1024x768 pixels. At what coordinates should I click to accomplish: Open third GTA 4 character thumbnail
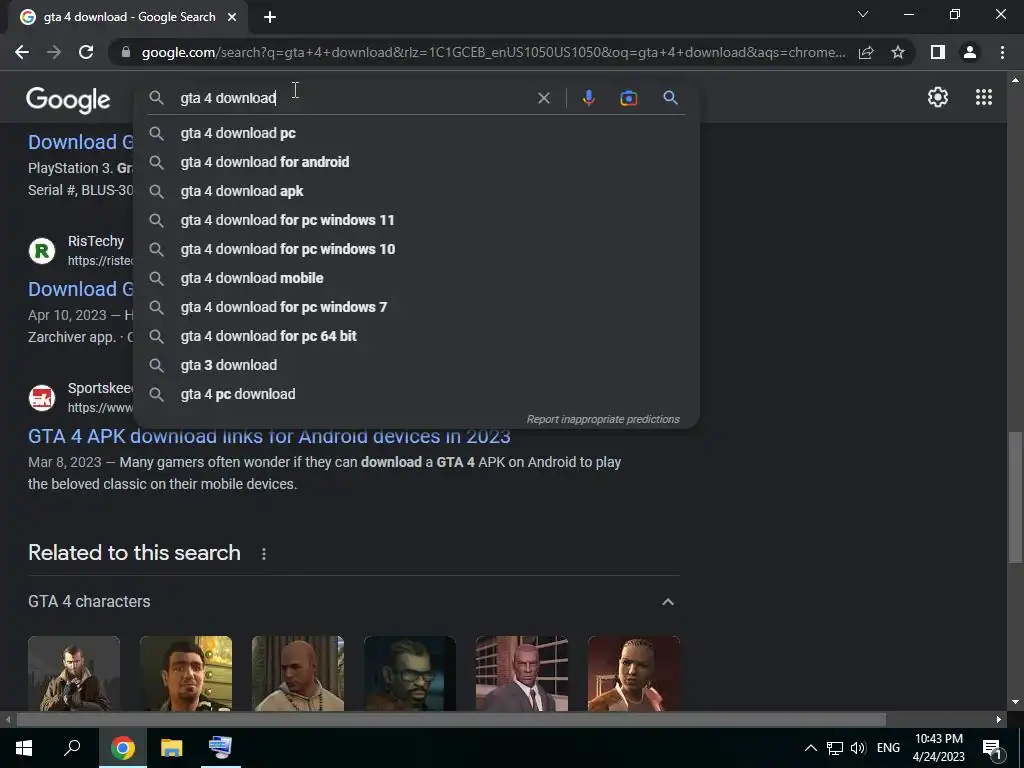click(298, 673)
